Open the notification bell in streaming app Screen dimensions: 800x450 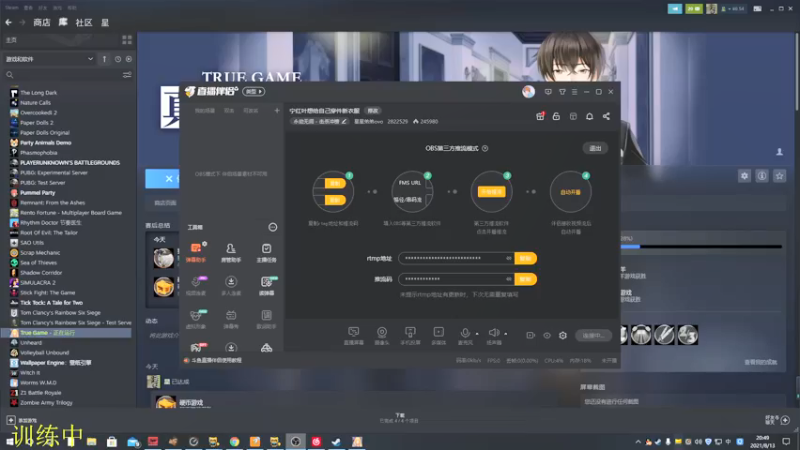coord(589,116)
